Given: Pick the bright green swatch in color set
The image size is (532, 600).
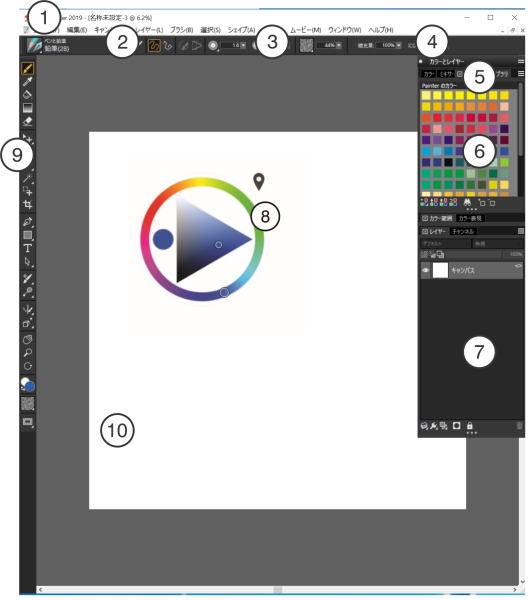Looking at the screenshot, I should pos(504,162).
